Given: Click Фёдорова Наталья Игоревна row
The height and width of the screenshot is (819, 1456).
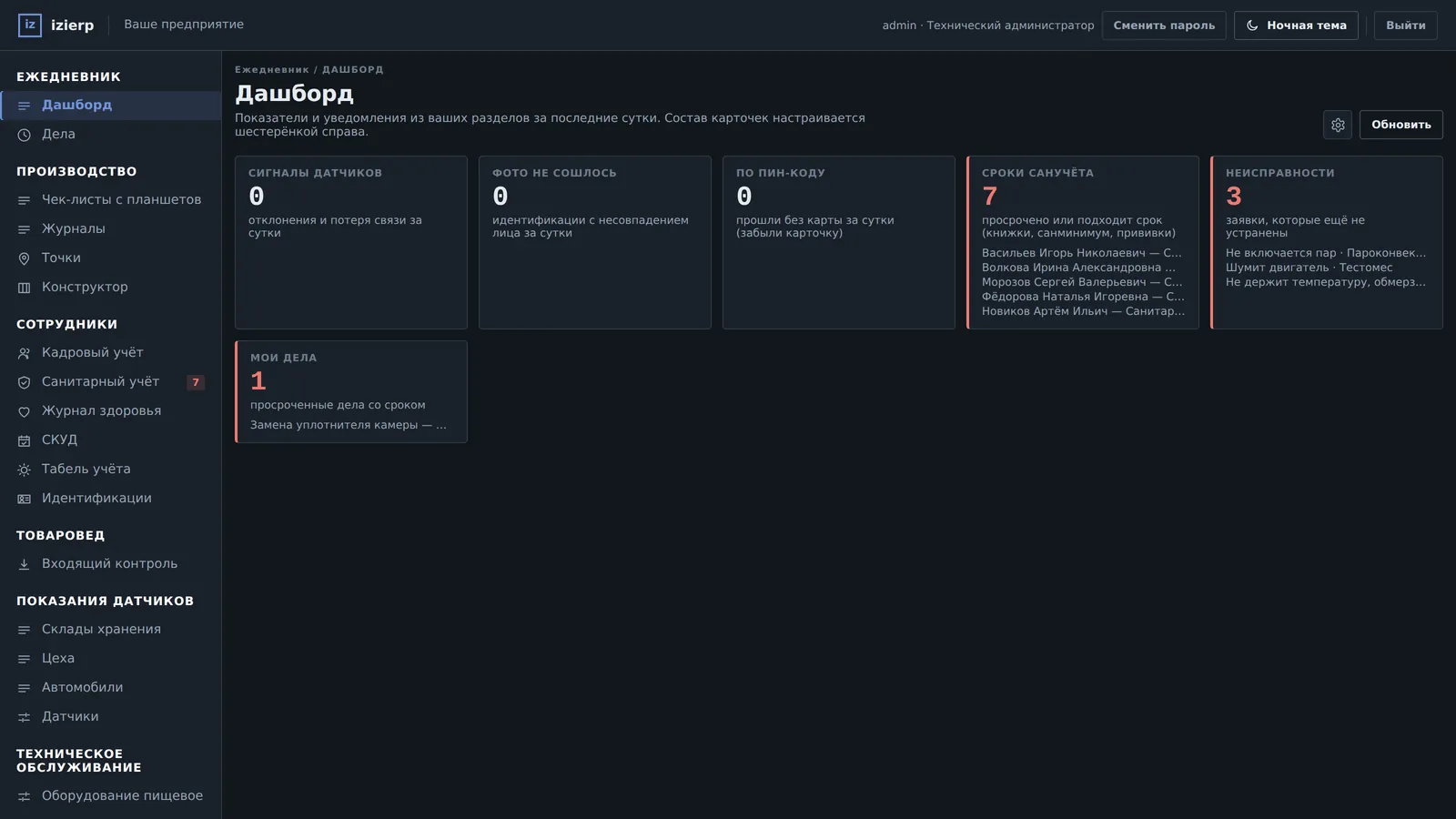Looking at the screenshot, I should [1083, 297].
